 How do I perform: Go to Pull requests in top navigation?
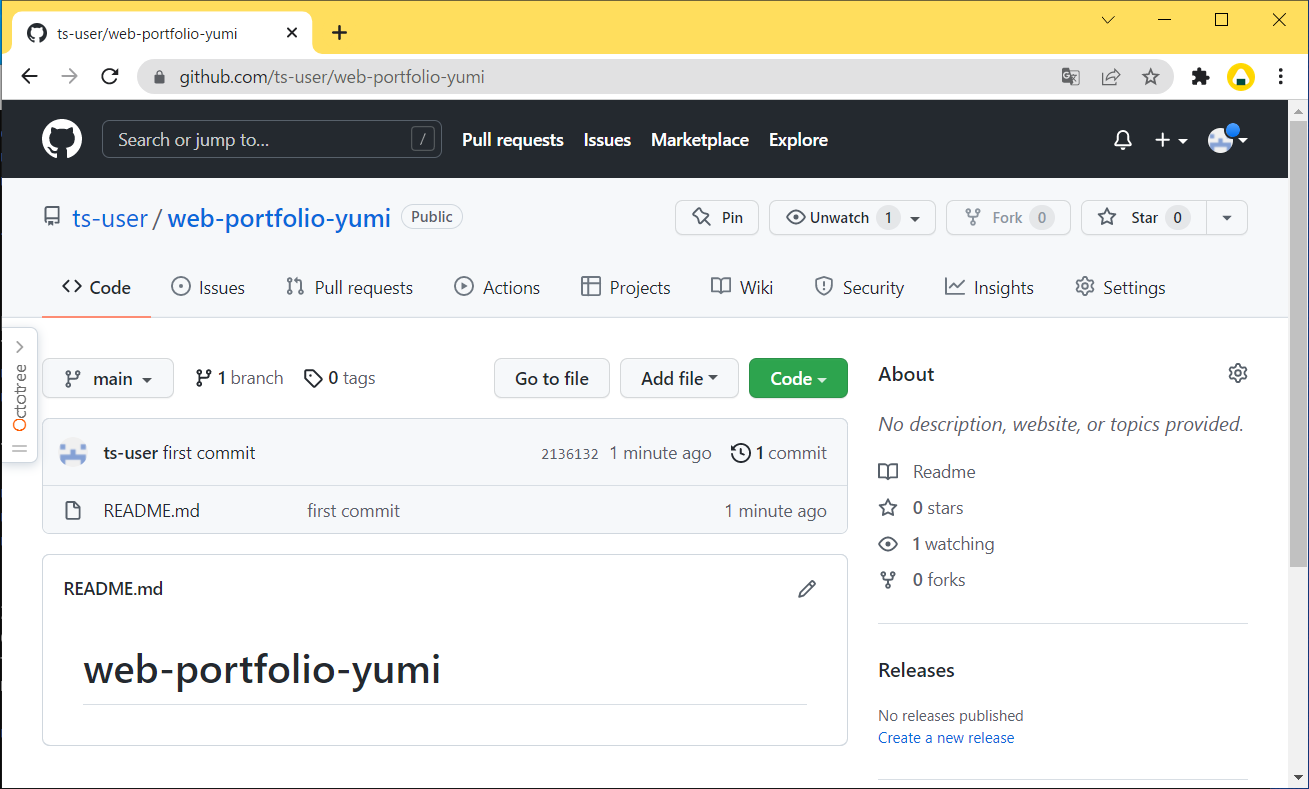click(513, 140)
